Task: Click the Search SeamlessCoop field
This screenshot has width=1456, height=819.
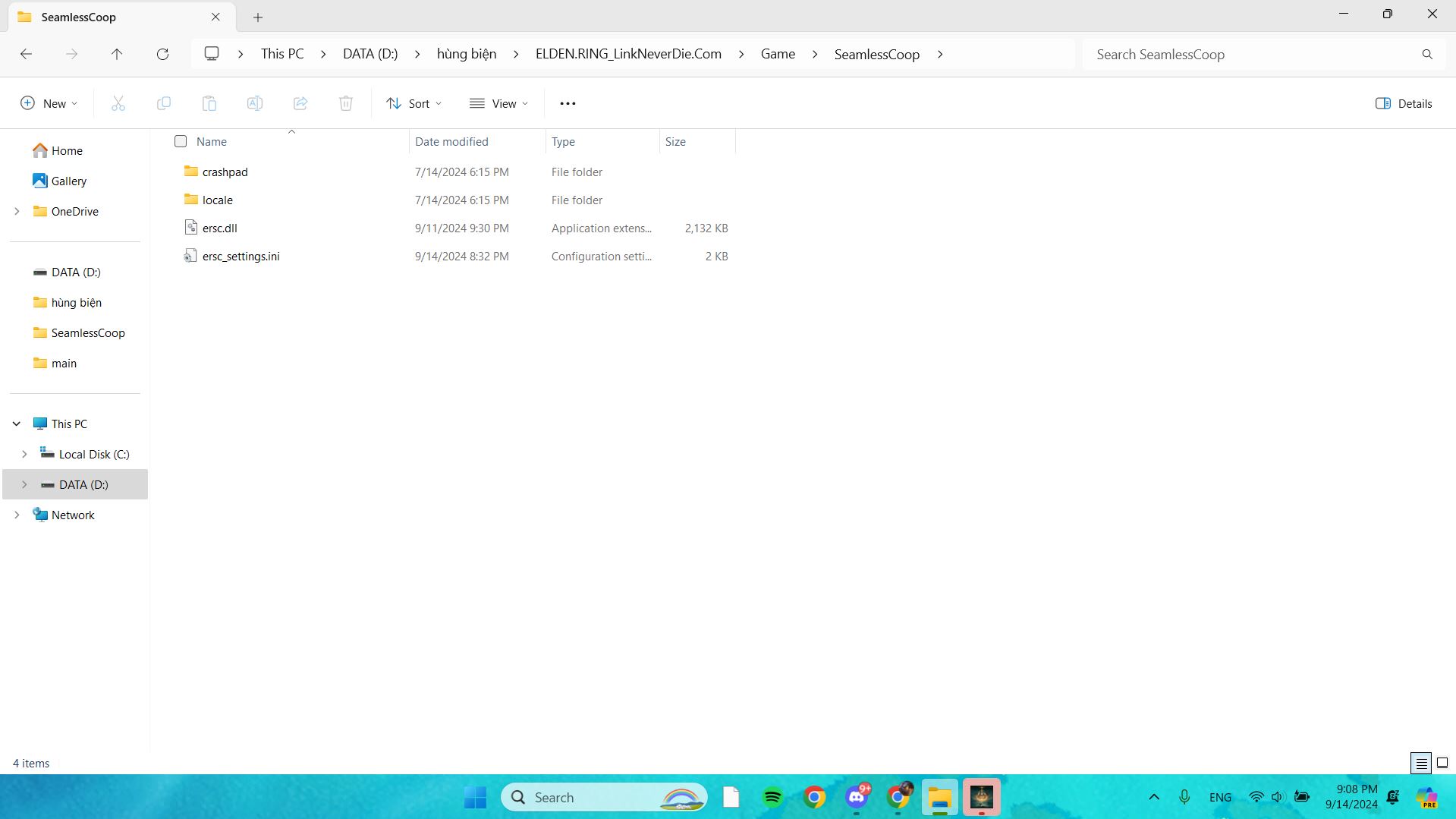Action: (1252, 55)
